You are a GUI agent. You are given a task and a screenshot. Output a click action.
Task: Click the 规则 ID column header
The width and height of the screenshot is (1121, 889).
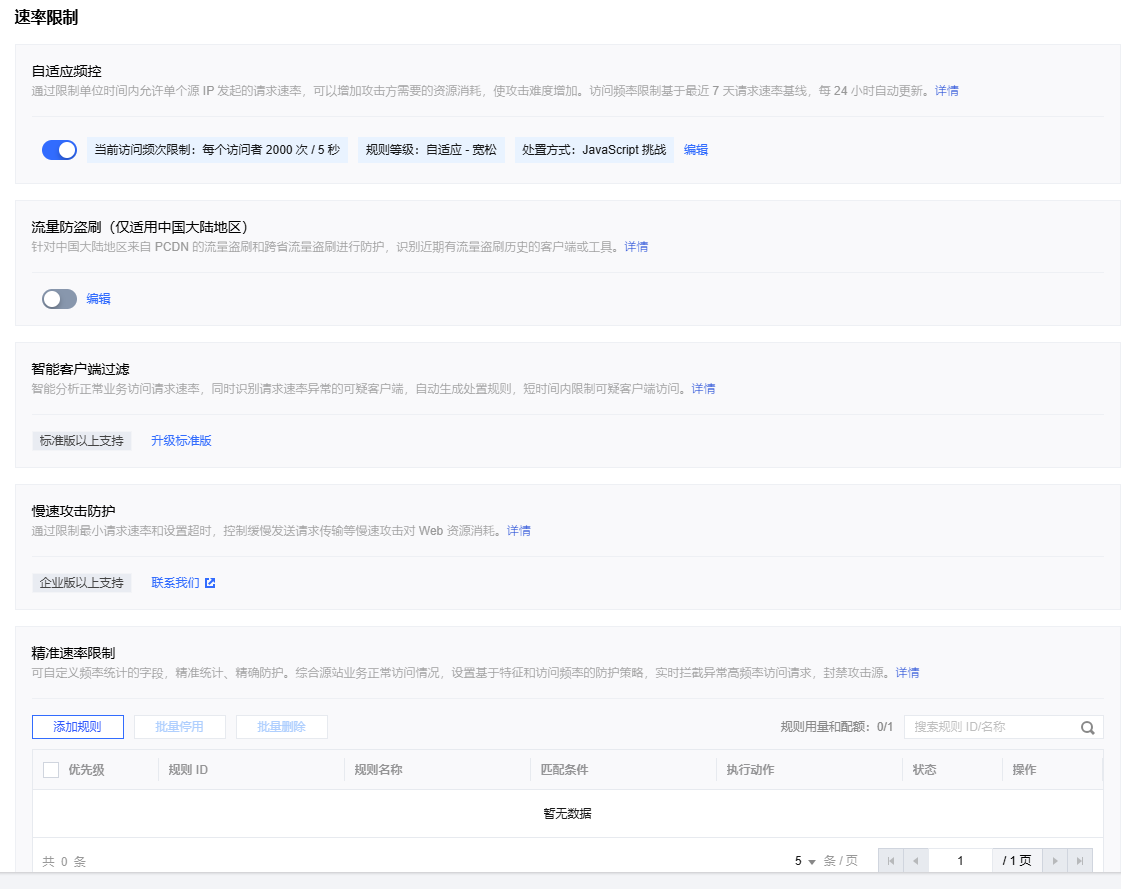point(188,770)
